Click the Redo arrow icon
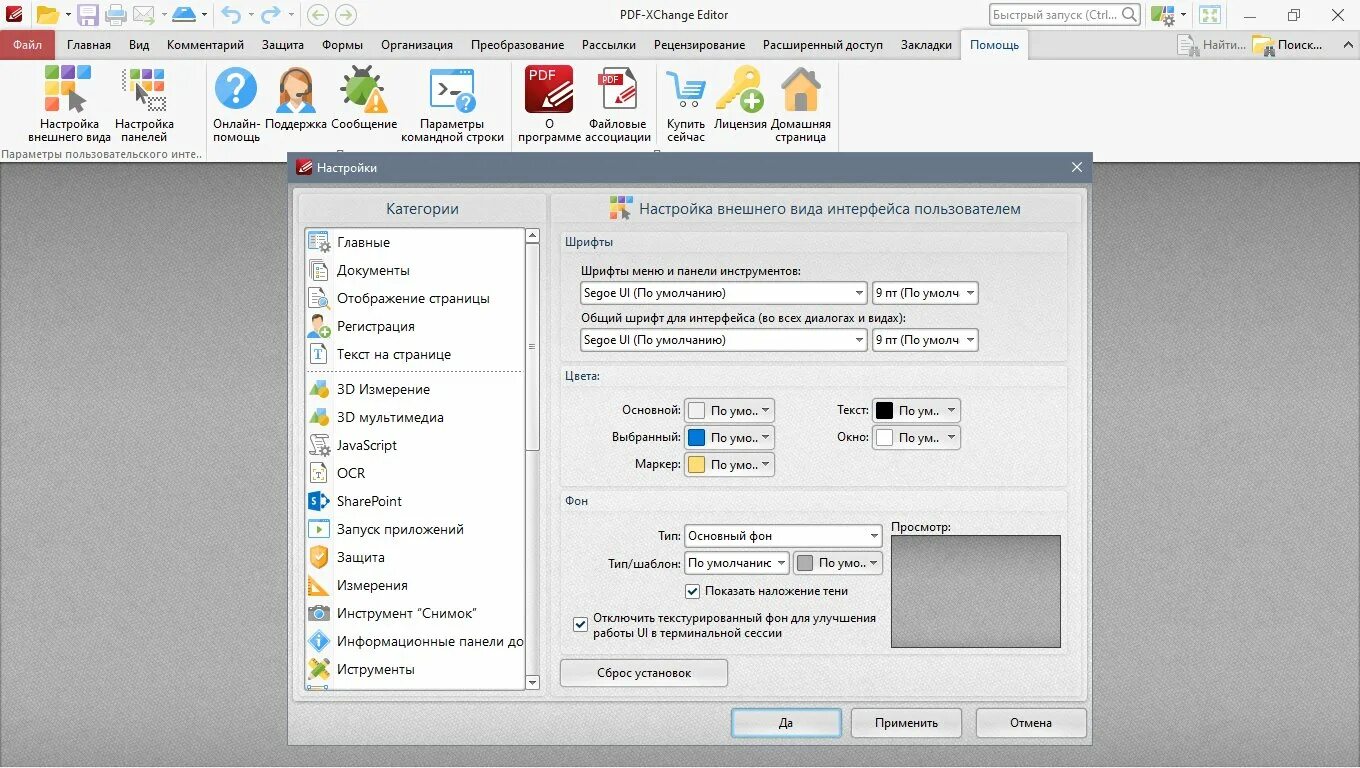The image size is (1360, 768). pyautogui.click(x=271, y=15)
